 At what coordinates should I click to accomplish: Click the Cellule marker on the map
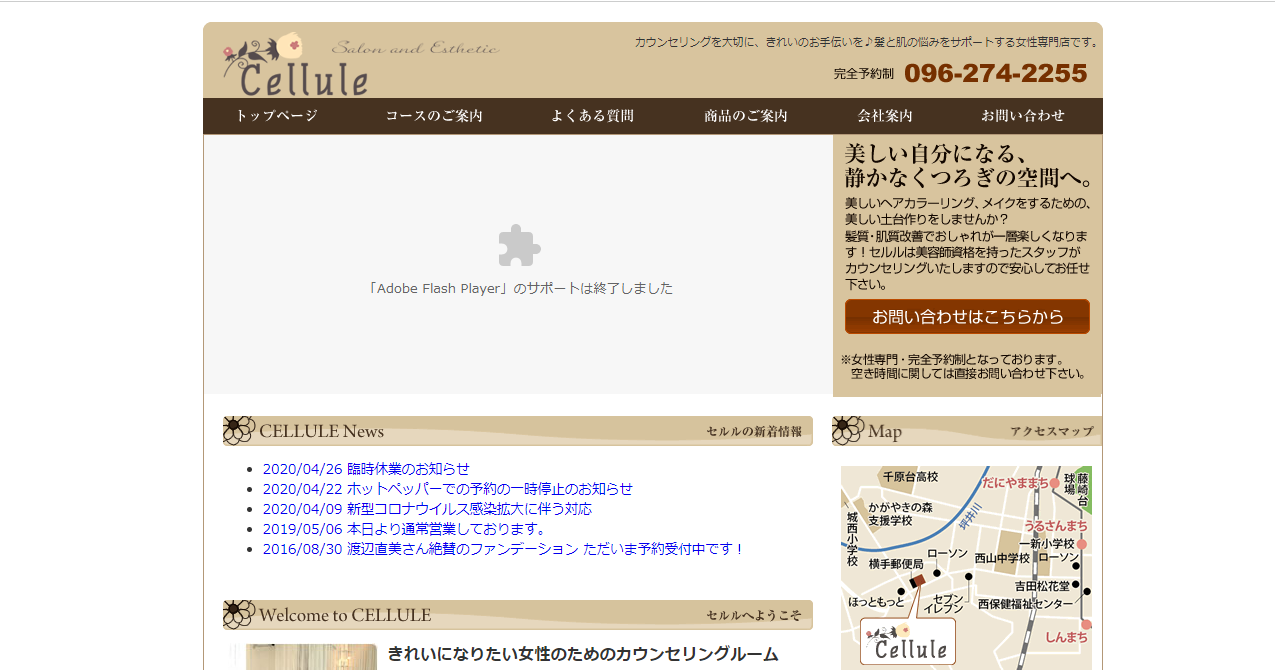908,641
